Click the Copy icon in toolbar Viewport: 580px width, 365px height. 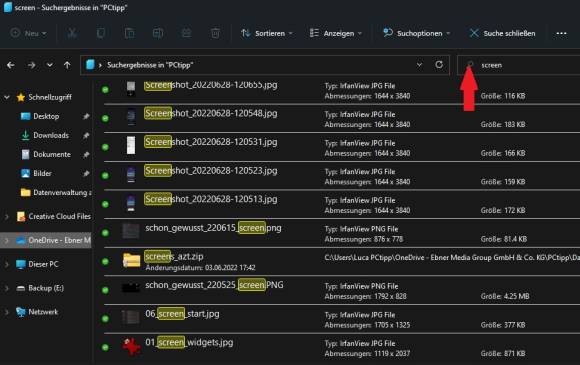click(101, 33)
